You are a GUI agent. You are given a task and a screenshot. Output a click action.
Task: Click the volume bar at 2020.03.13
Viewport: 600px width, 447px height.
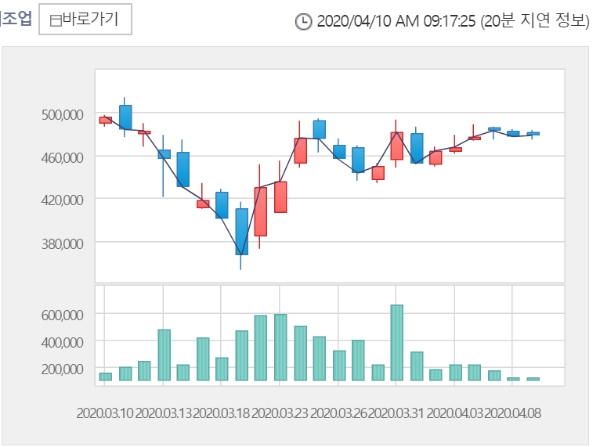pyautogui.click(x=164, y=355)
